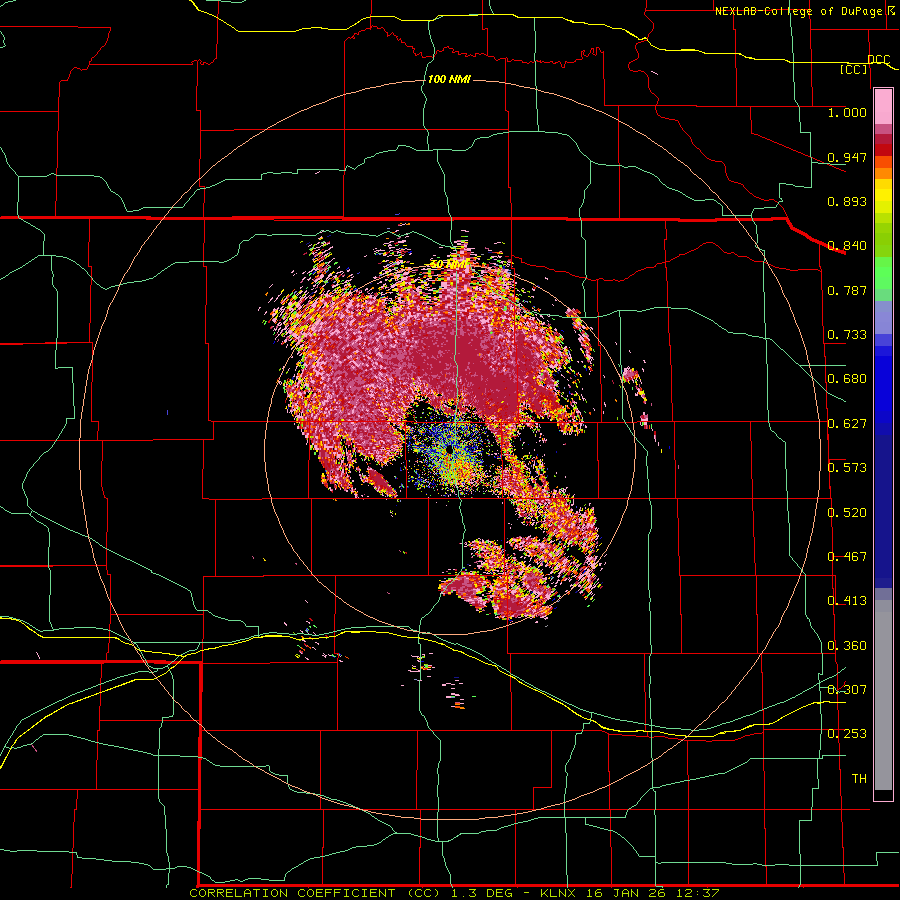Select the 0.520 legend value
This screenshot has width=900, height=900.
(x=847, y=513)
